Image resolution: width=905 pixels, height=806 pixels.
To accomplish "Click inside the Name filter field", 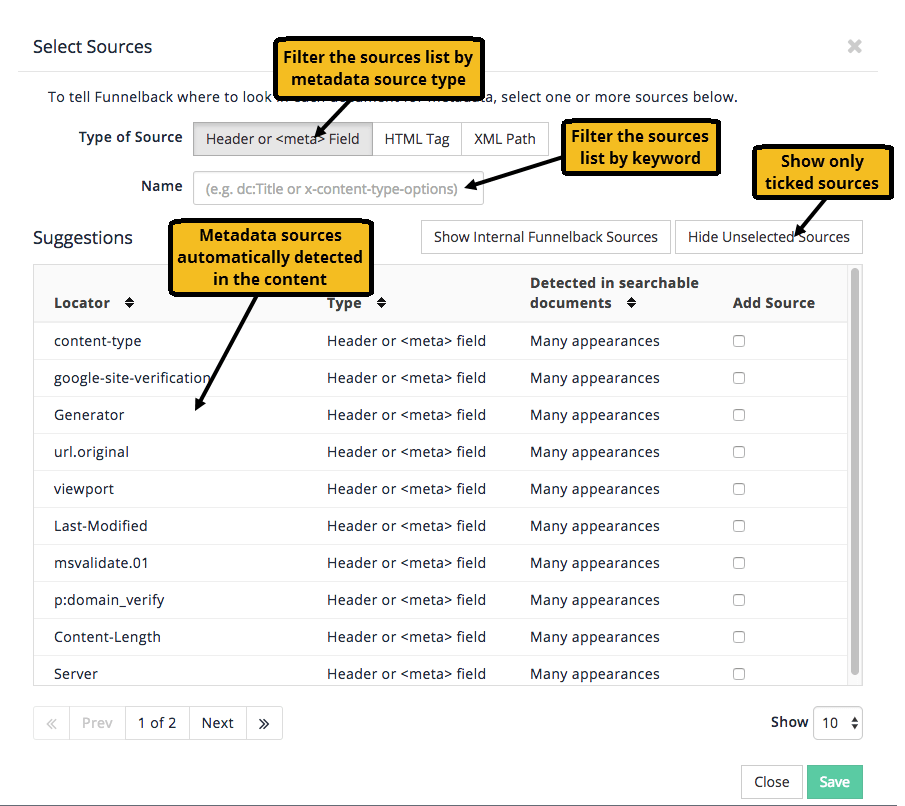I will click(337, 188).
